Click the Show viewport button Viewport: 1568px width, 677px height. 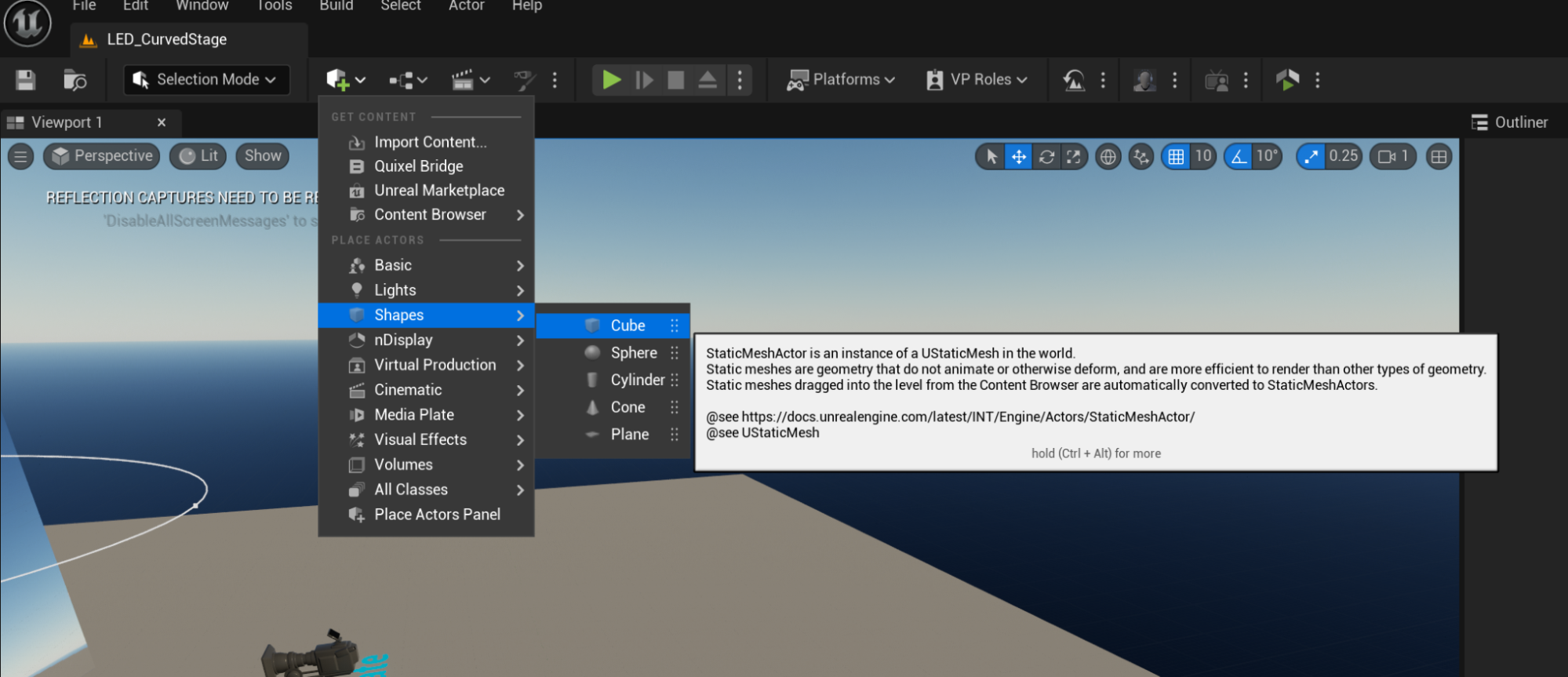tap(262, 156)
